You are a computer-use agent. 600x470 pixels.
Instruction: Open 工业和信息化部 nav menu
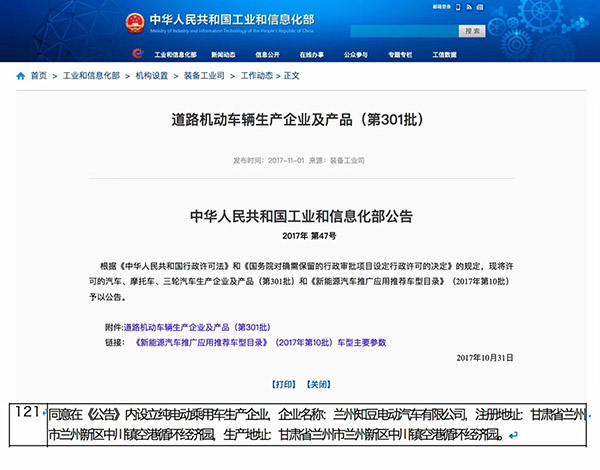point(175,55)
